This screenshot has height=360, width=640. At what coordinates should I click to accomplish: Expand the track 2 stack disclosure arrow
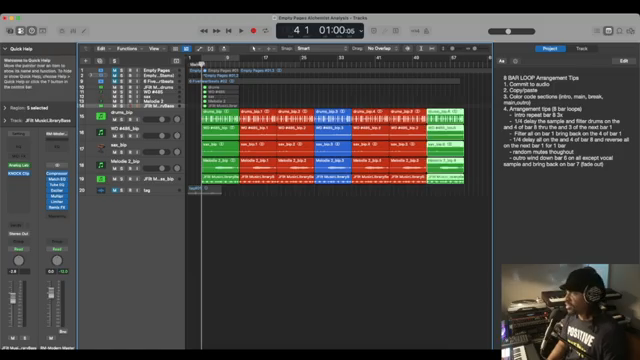pos(91,76)
